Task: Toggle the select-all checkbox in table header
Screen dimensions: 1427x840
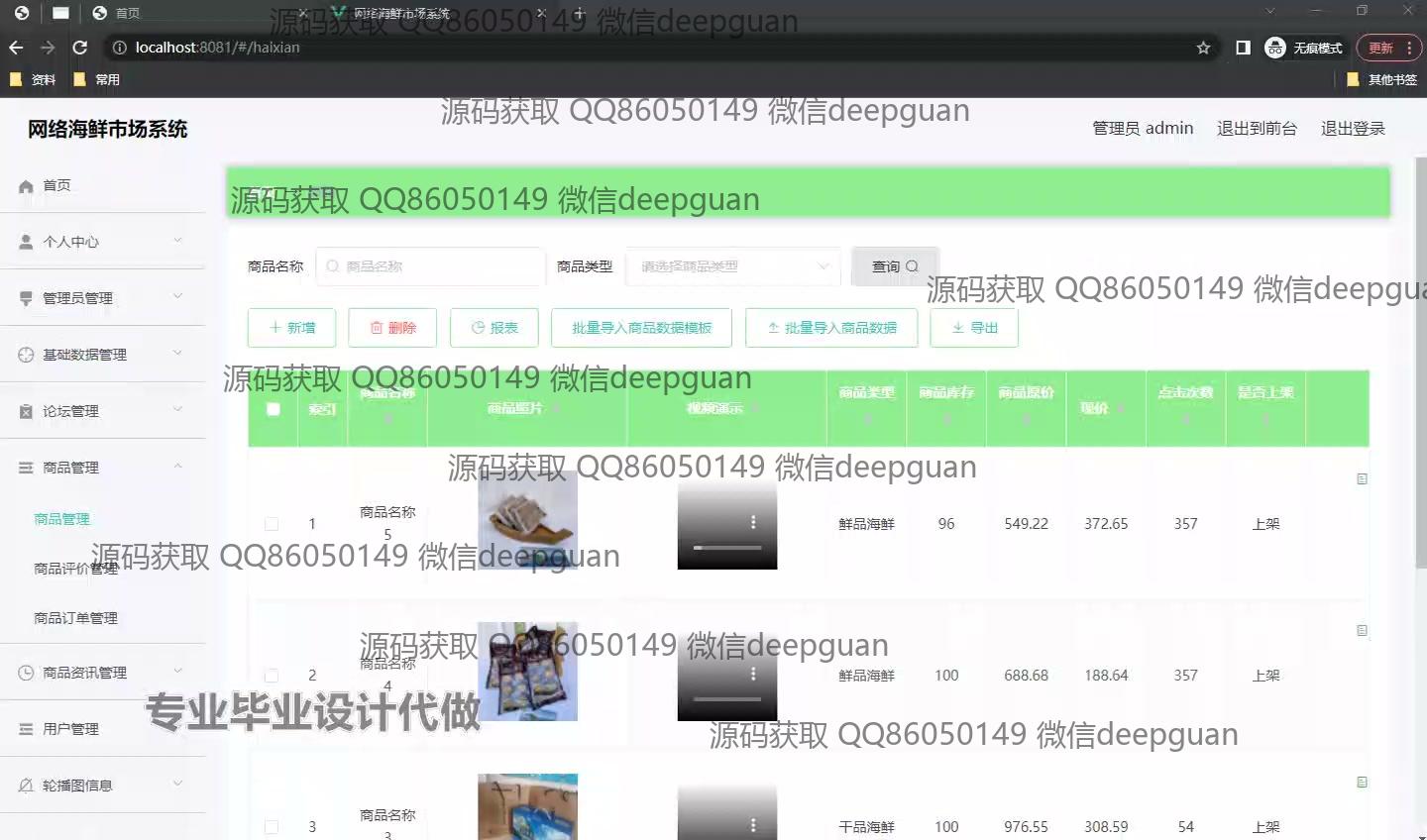Action: coord(274,408)
